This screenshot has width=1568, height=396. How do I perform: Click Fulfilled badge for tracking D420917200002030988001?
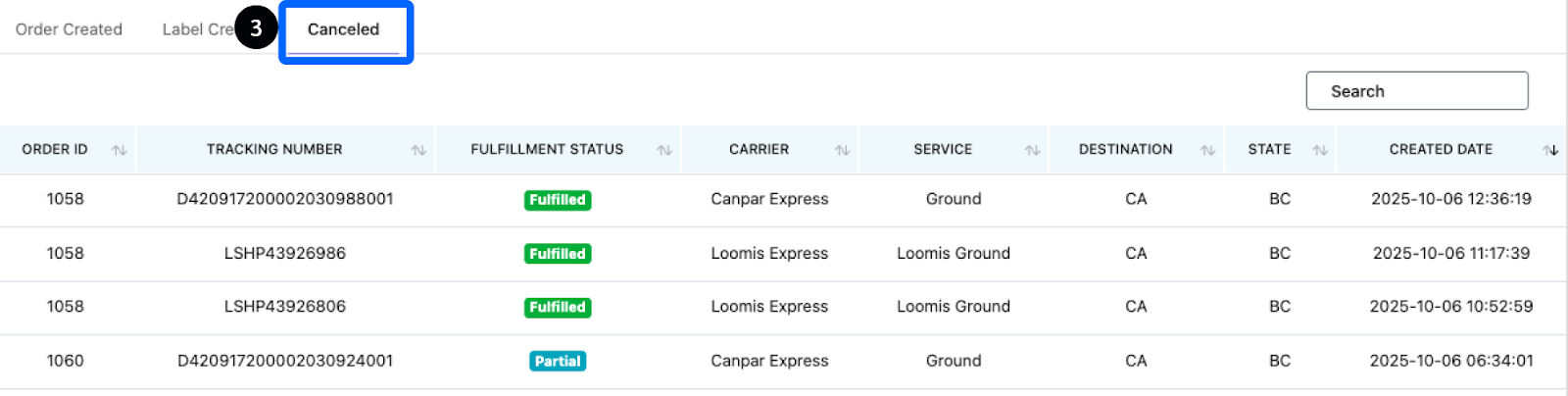(x=558, y=200)
